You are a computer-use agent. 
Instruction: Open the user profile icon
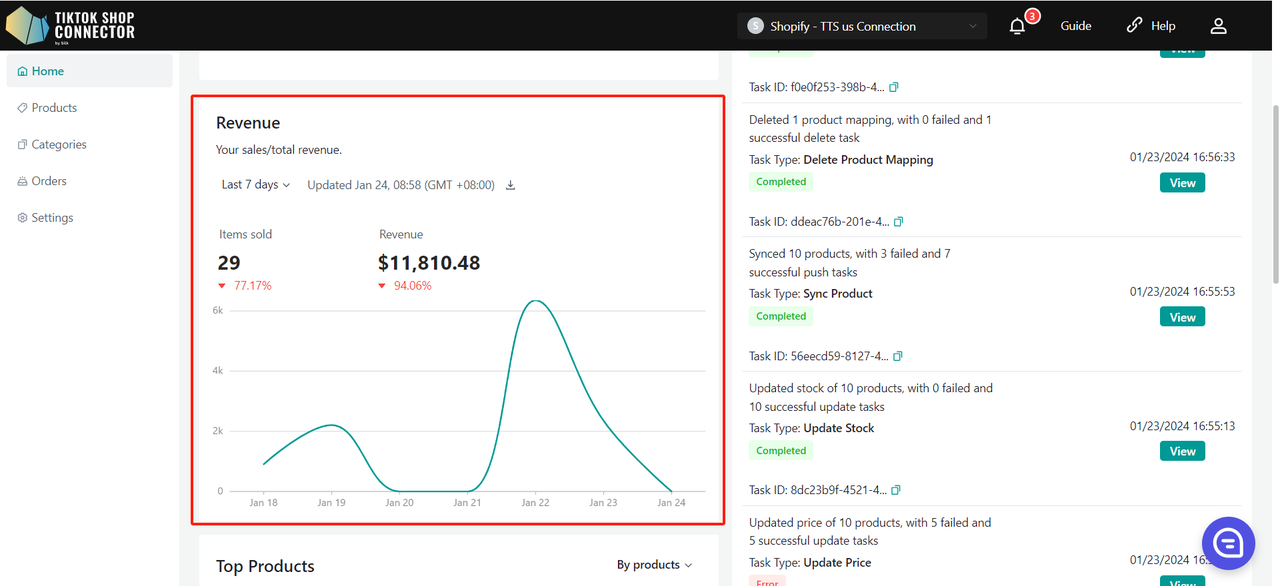tap(1218, 26)
